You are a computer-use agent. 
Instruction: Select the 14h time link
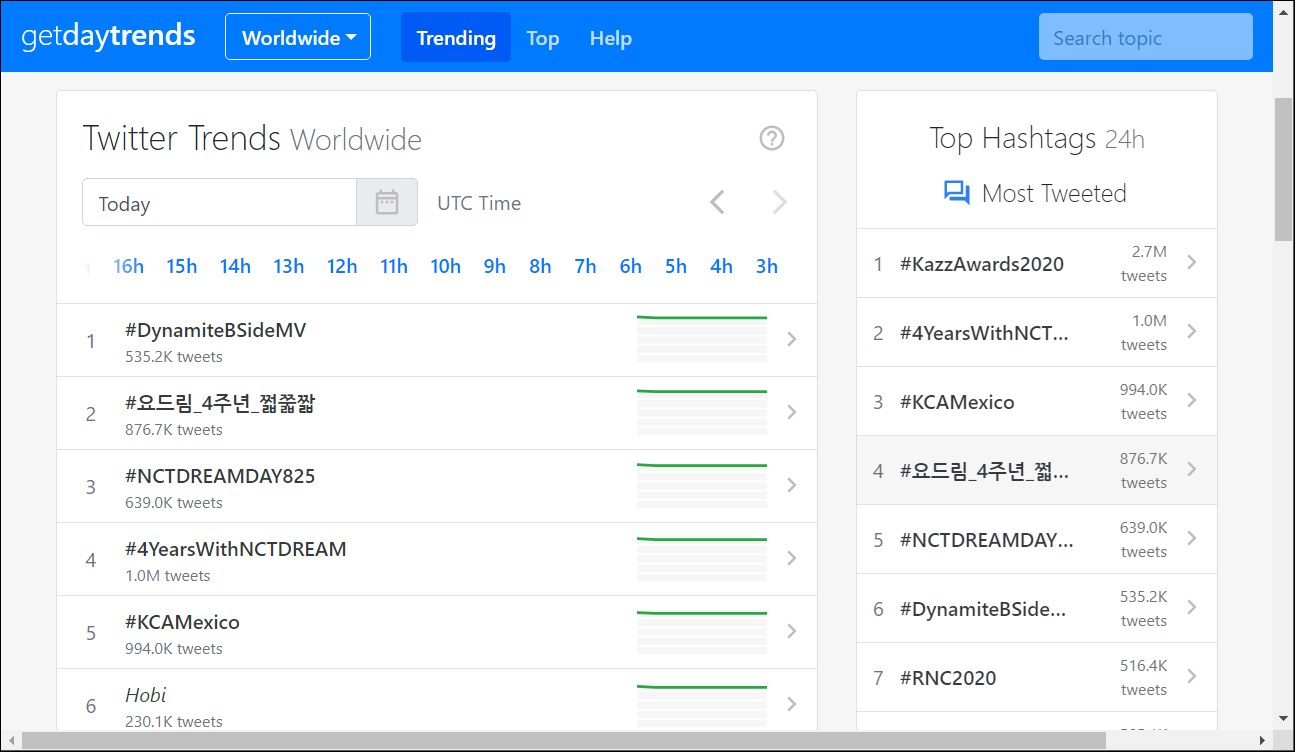235,266
